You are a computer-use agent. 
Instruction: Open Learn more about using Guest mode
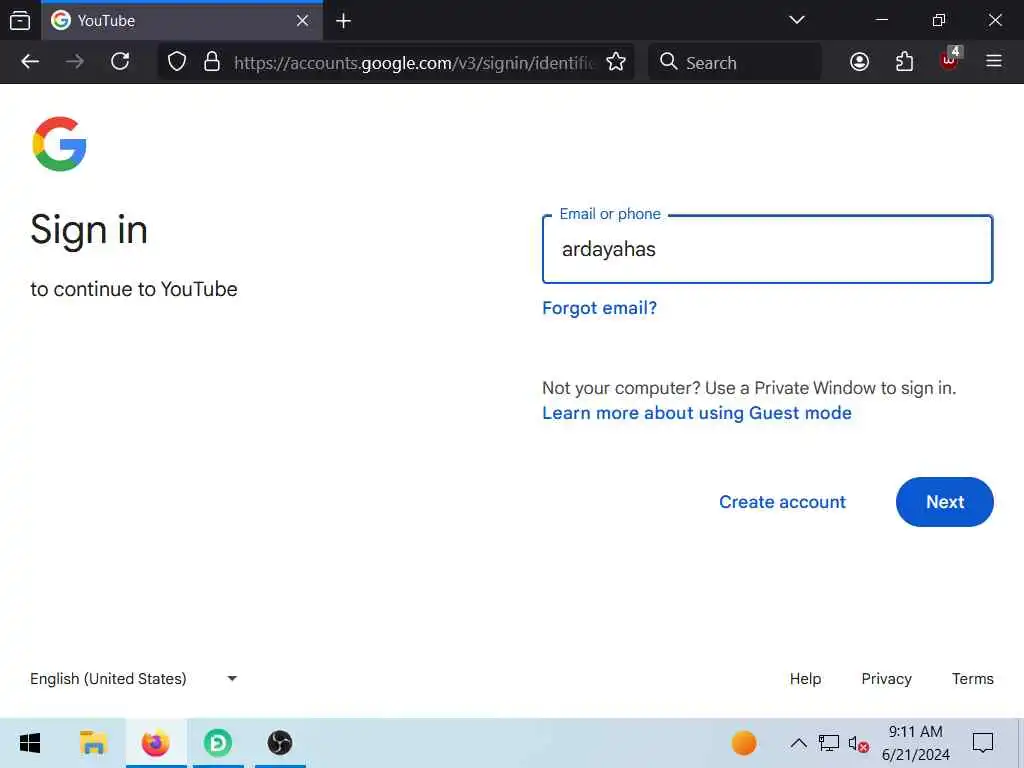697,413
